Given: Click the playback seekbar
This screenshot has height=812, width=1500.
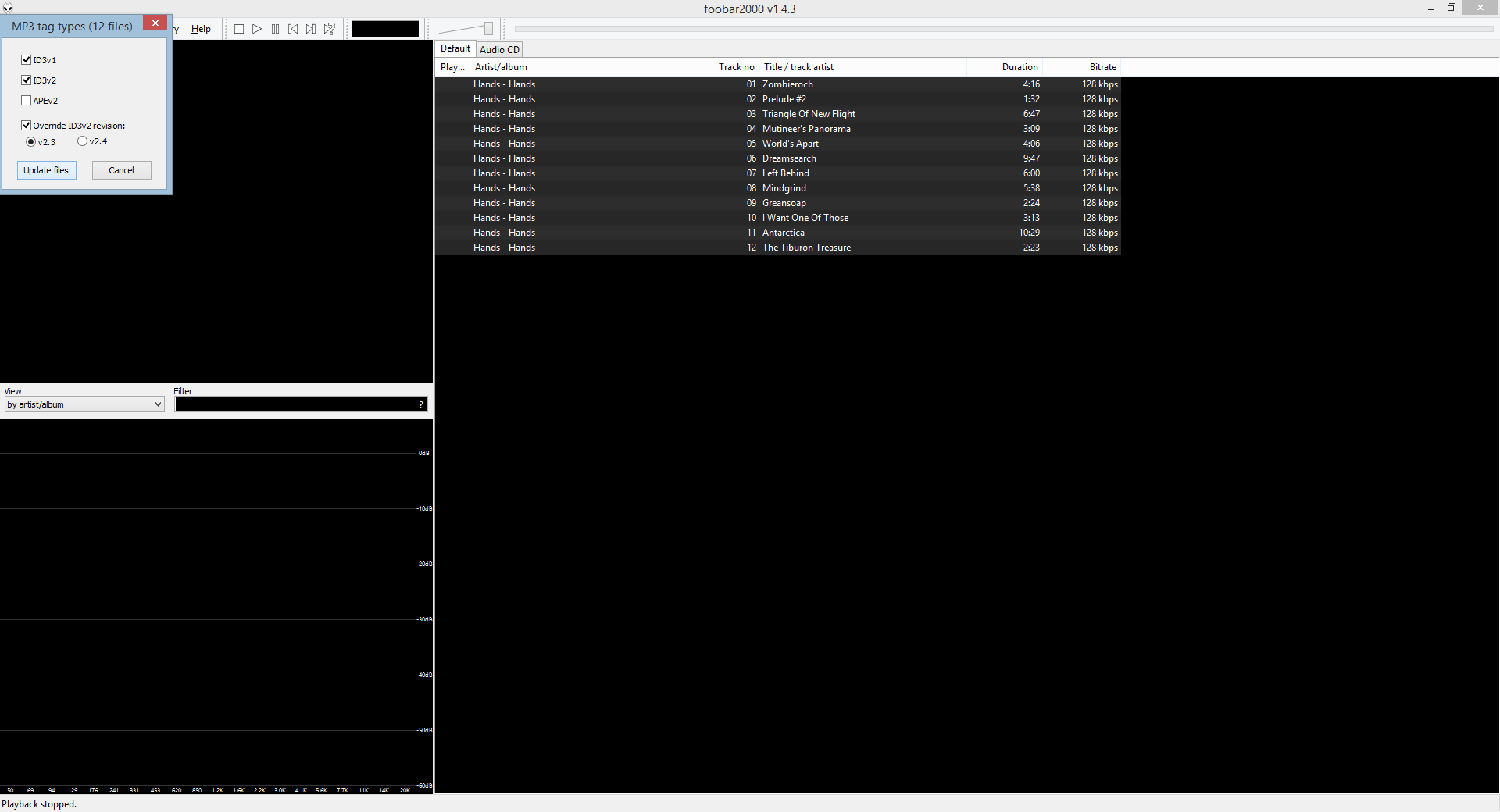Looking at the screenshot, I should click(x=1004, y=29).
